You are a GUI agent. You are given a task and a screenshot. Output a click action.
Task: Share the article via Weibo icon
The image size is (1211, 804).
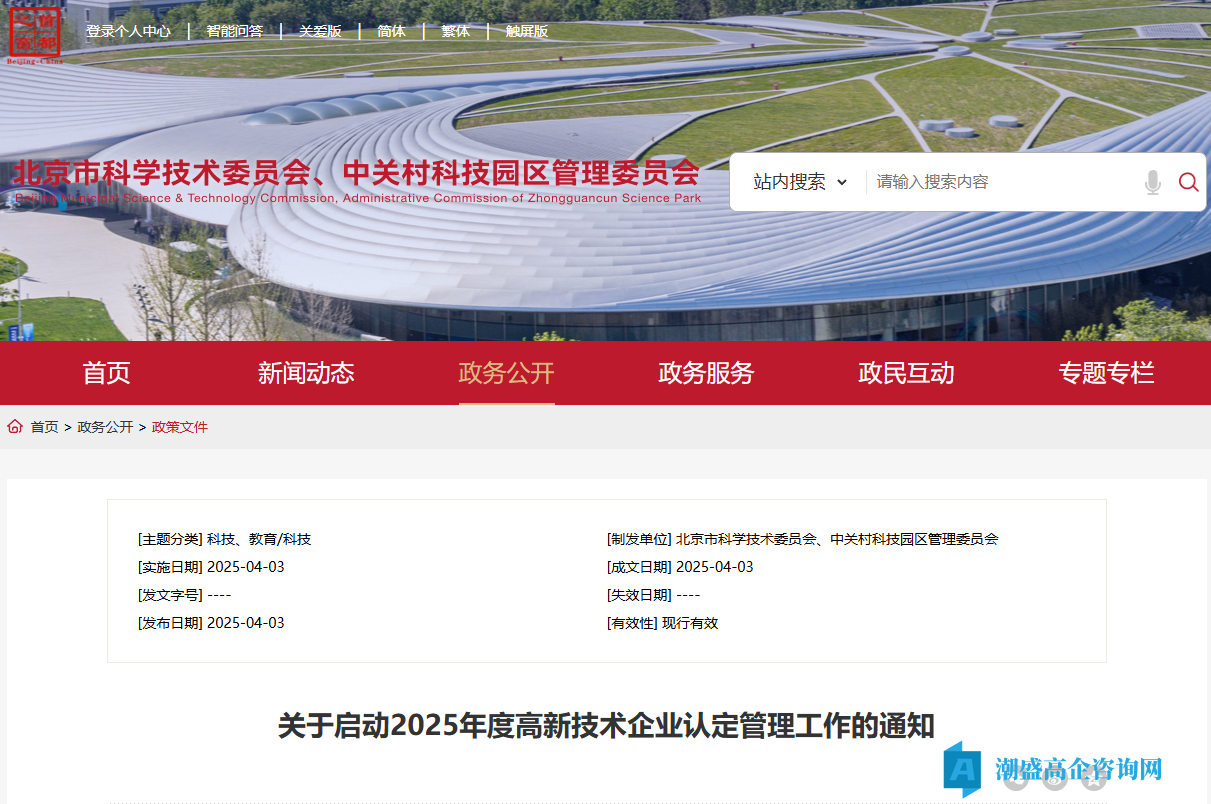tap(1054, 779)
